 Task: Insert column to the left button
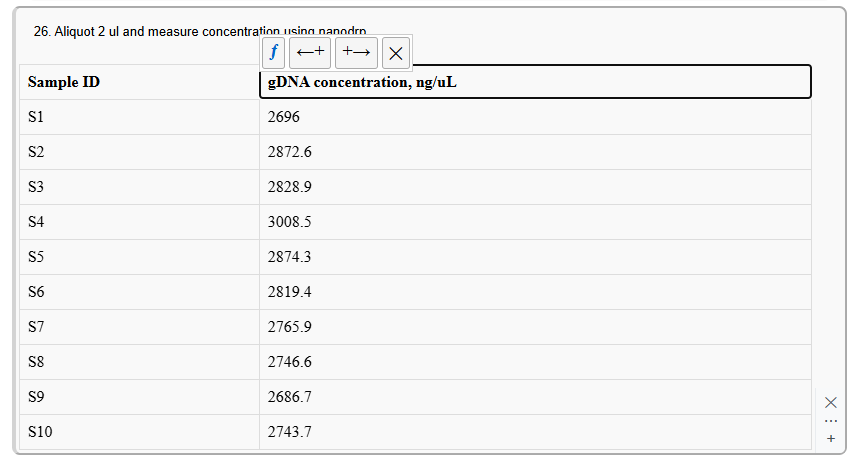[310, 52]
